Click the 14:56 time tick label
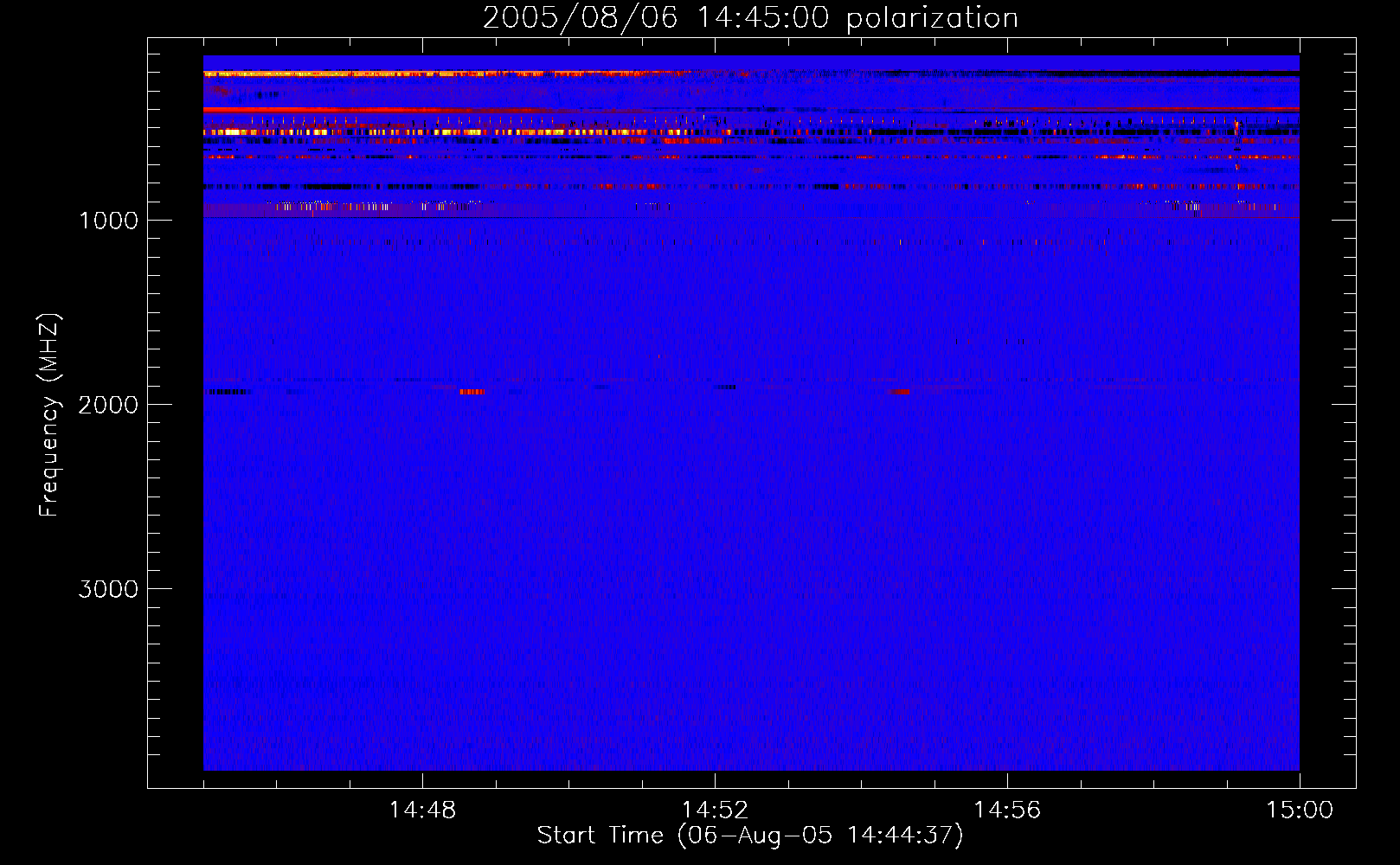This screenshot has height=865, width=1400. coord(1007,811)
